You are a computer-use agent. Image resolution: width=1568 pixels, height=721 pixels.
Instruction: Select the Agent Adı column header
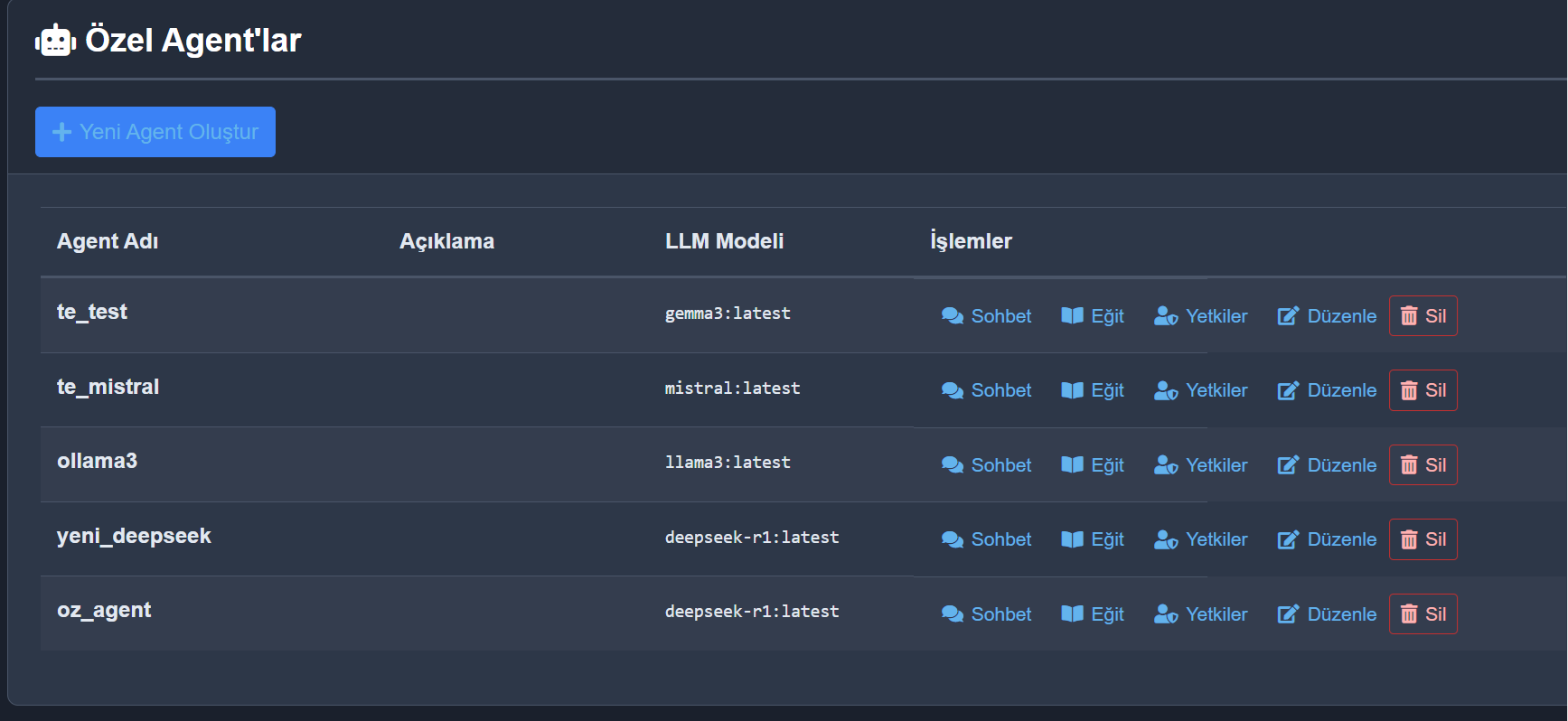click(x=108, y=241)
